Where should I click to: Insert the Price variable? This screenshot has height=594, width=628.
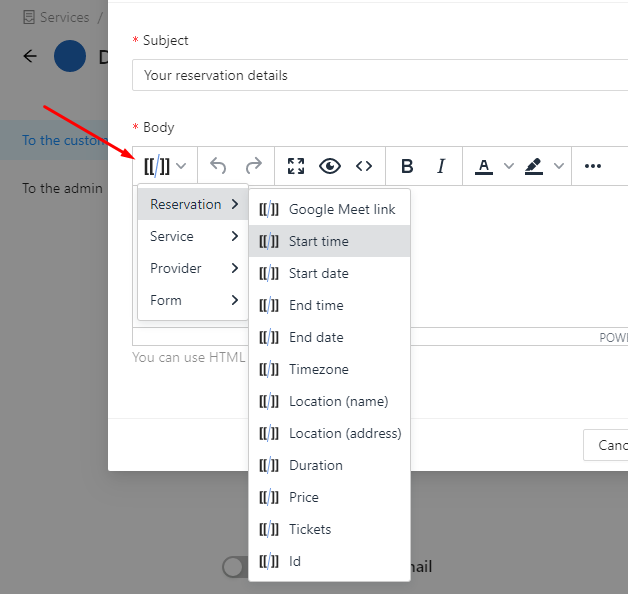tap(329, 497)
